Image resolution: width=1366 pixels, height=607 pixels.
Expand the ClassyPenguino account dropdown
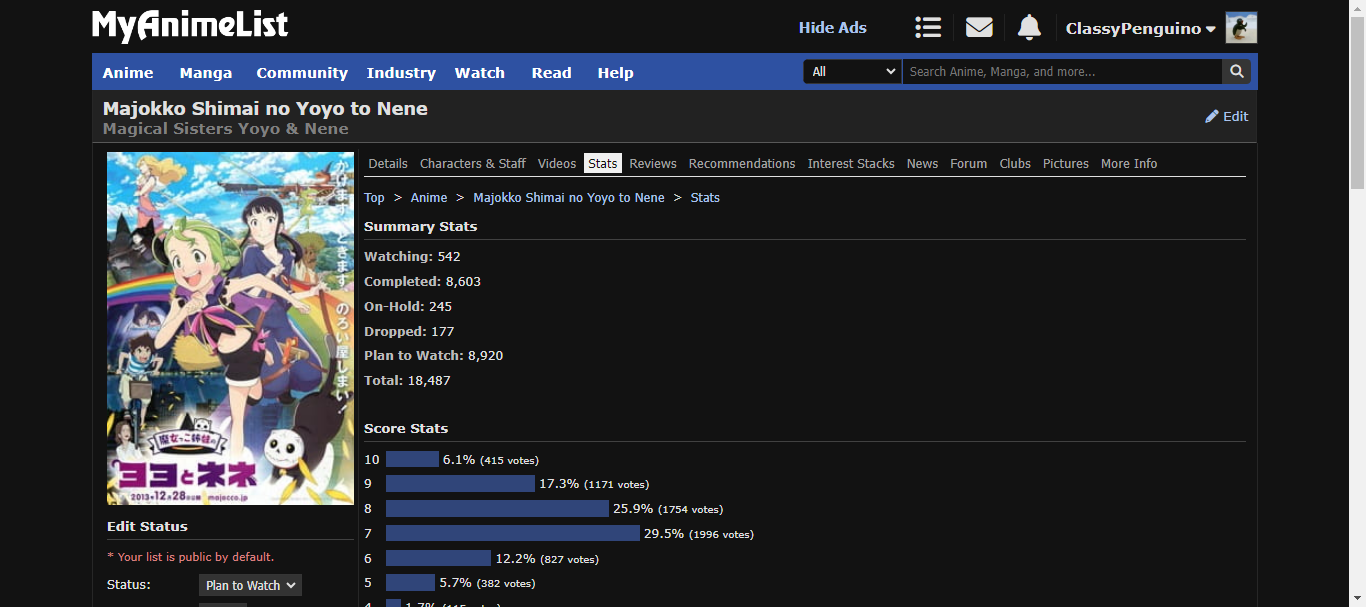point(1141,28)
